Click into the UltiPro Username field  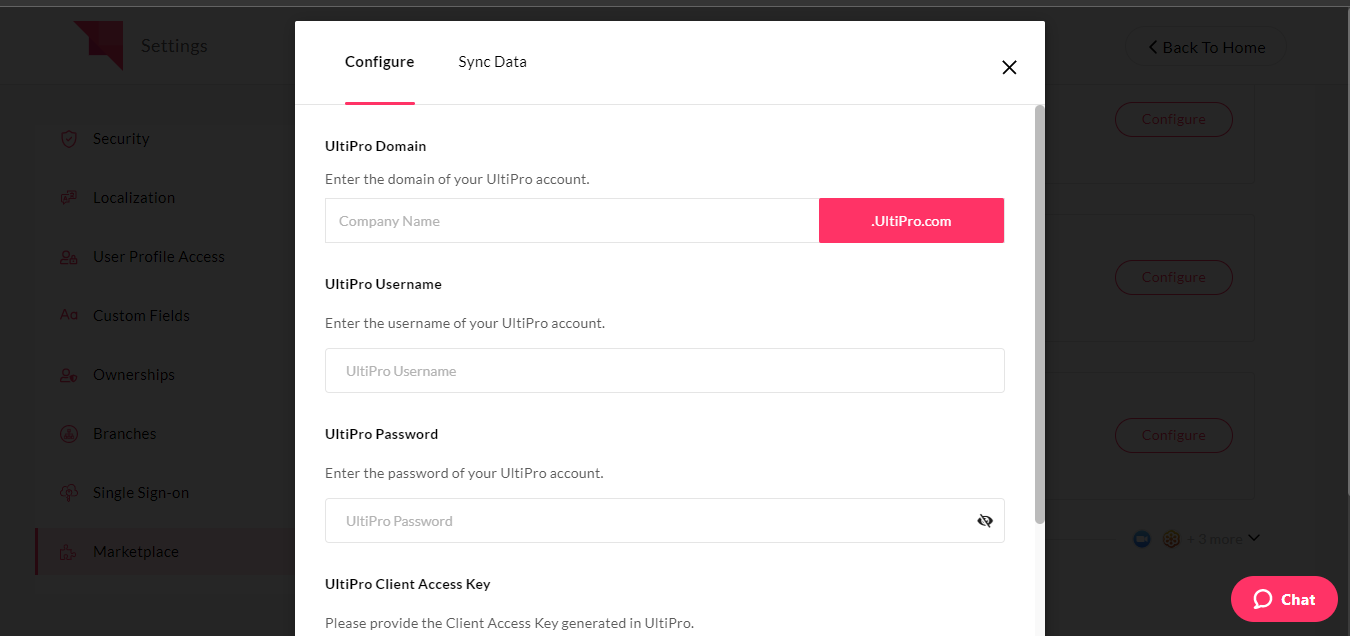(665, 371)
